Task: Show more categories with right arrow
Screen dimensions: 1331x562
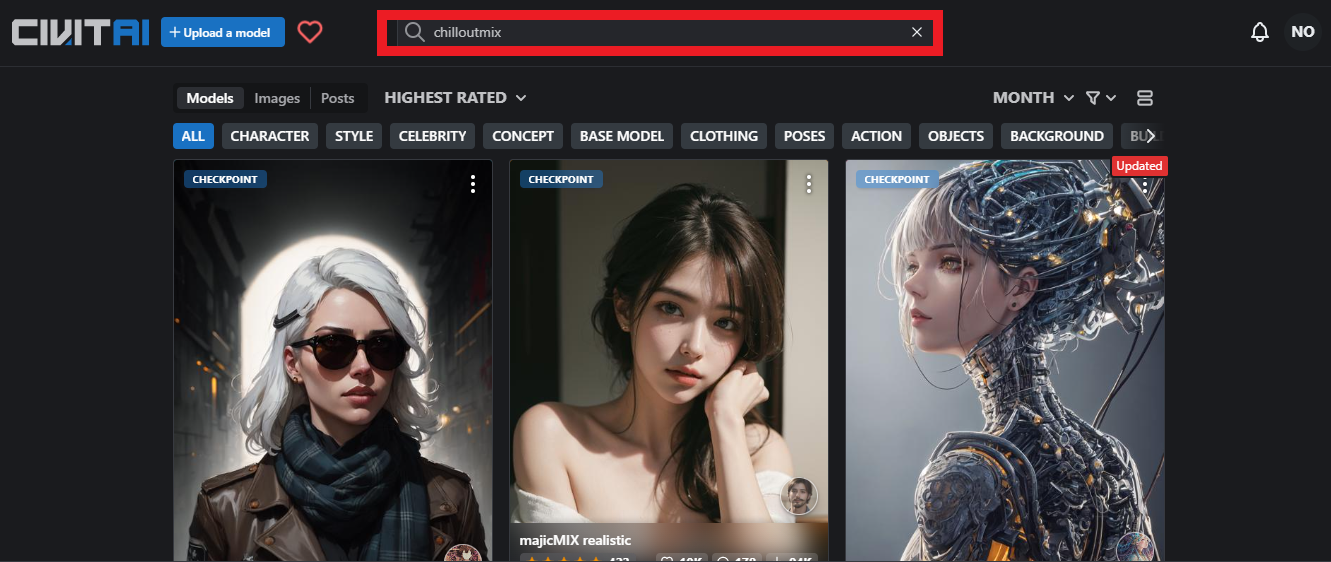Action: point(1151,136)
